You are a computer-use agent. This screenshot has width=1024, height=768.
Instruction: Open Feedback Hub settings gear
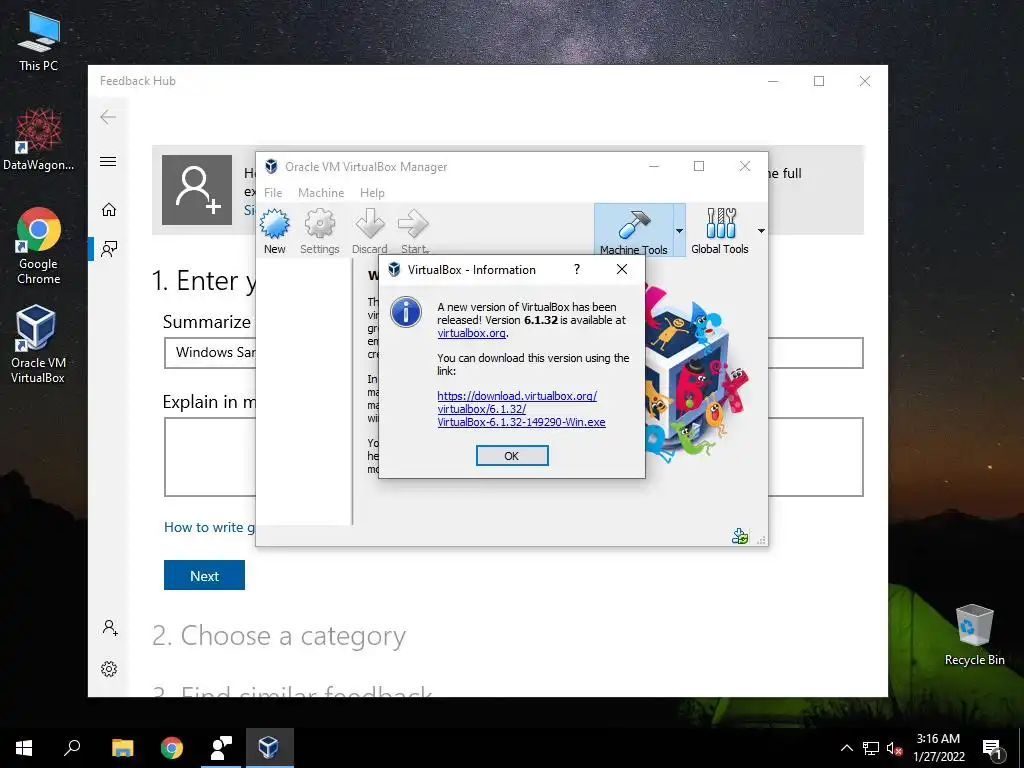click(109, 669)
